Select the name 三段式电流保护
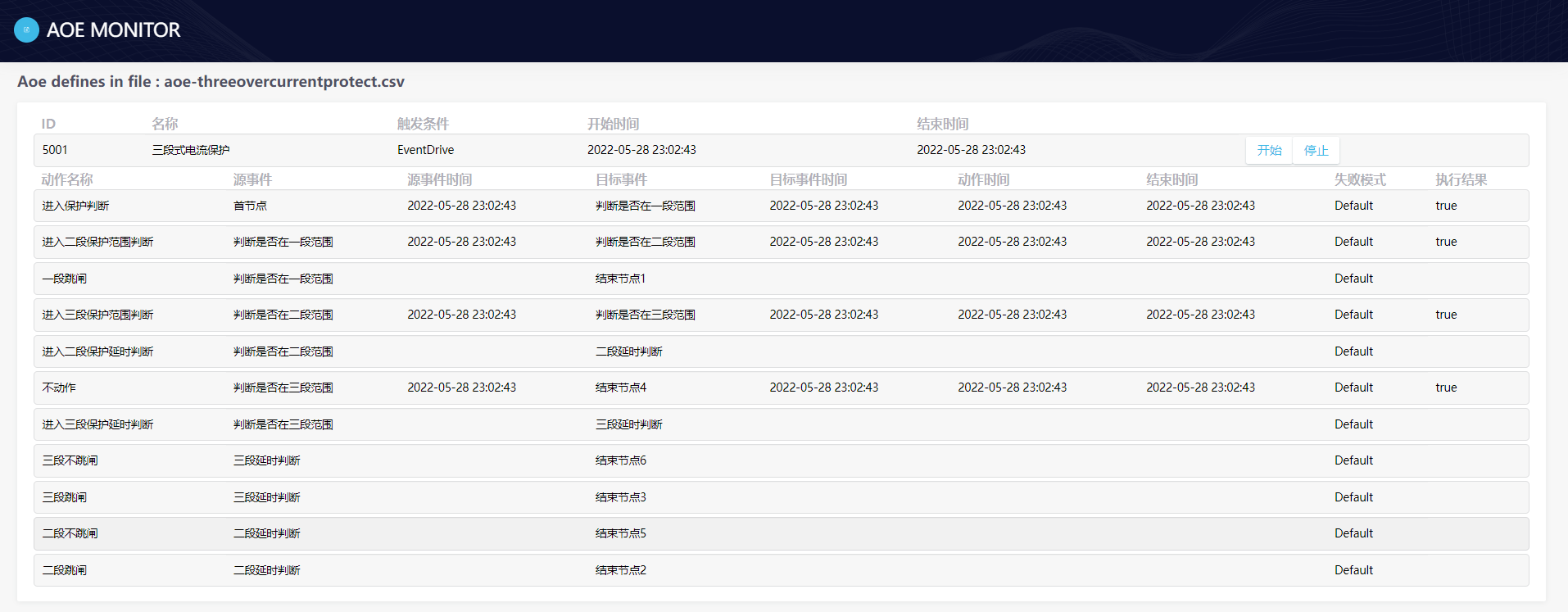 191,150
